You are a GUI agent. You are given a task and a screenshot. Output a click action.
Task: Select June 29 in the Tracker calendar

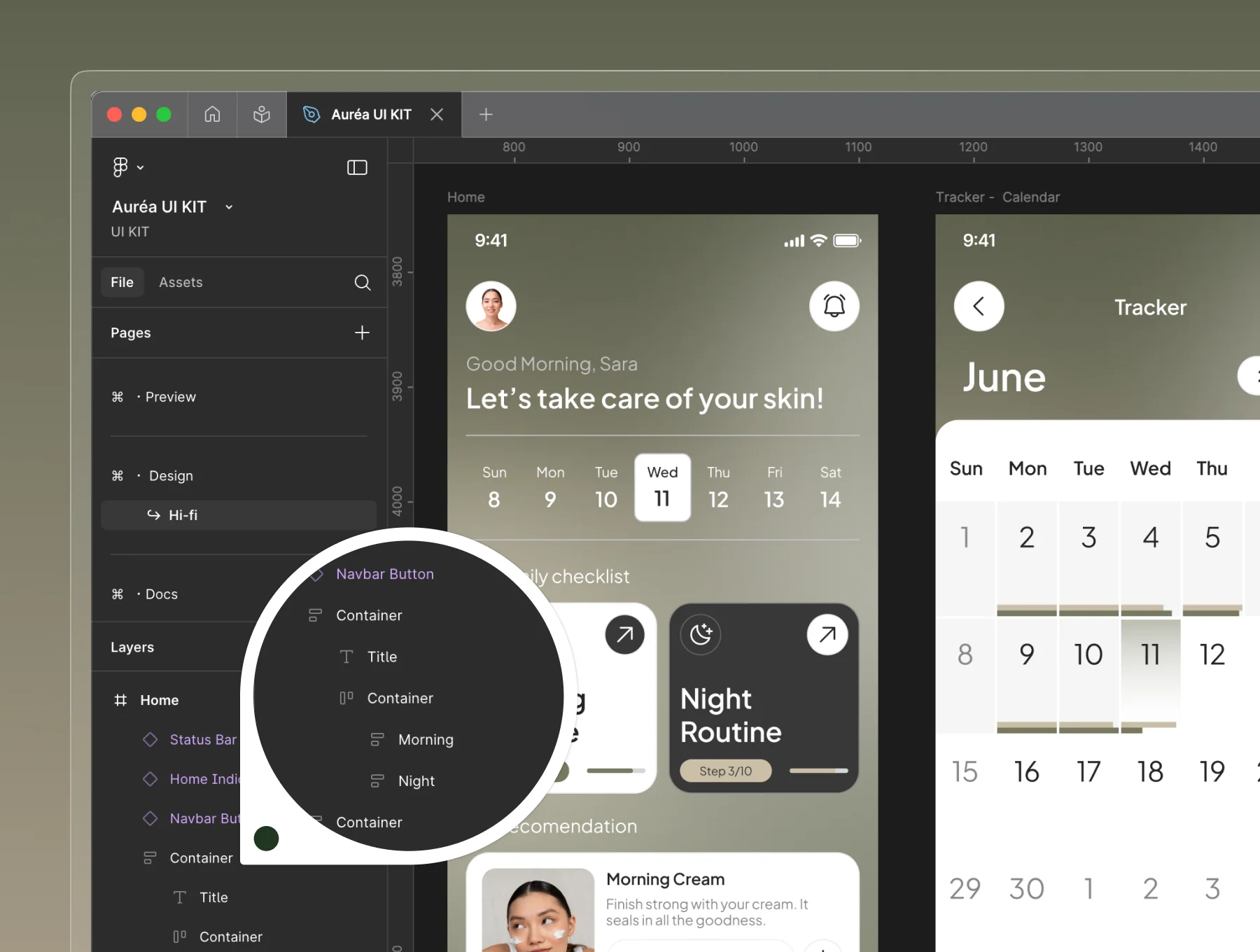(x=965, y=889)
